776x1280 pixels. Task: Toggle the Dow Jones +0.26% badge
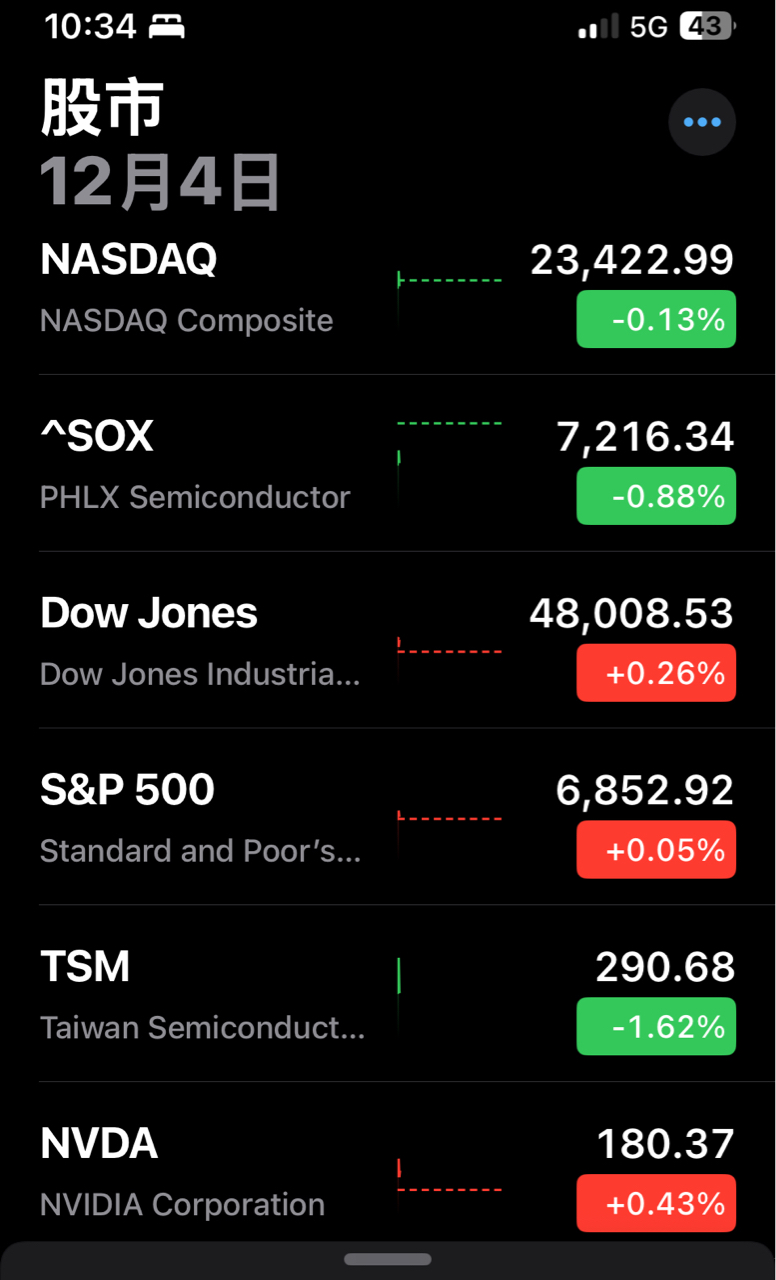point(656,673)
